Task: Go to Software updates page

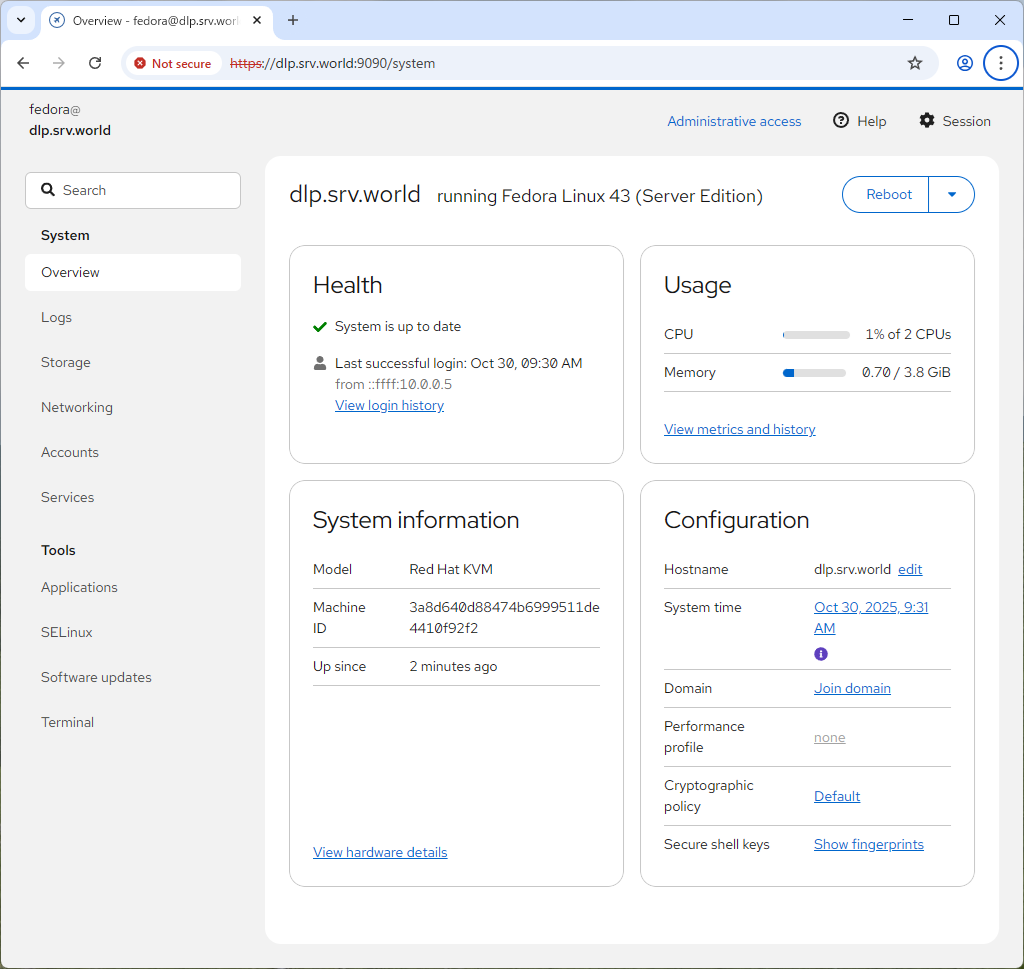Action: click(x=96, y=677)
